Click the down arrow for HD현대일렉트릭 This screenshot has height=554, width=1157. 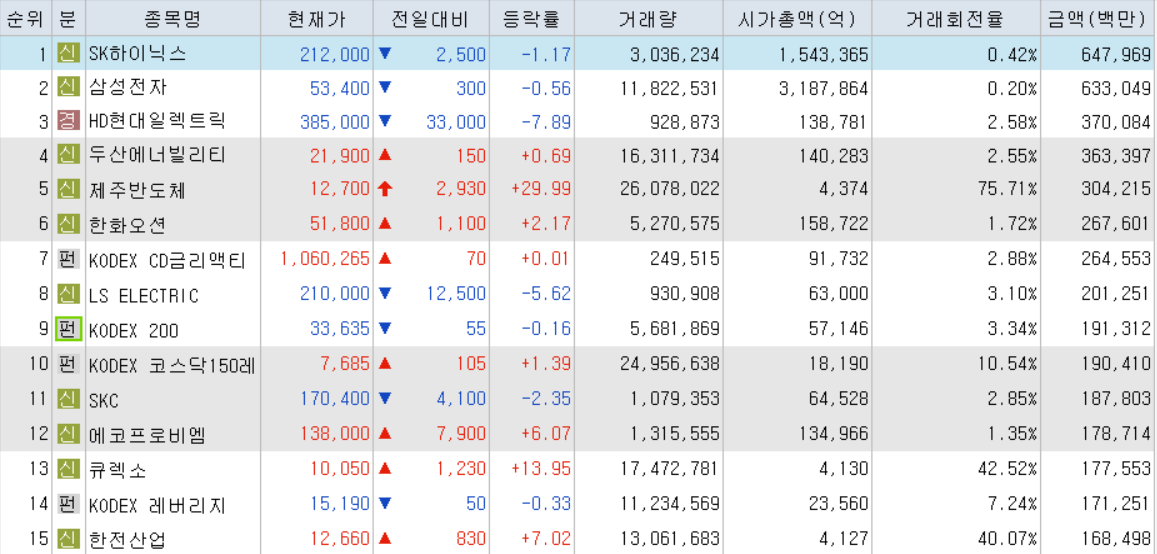(384, 122)
